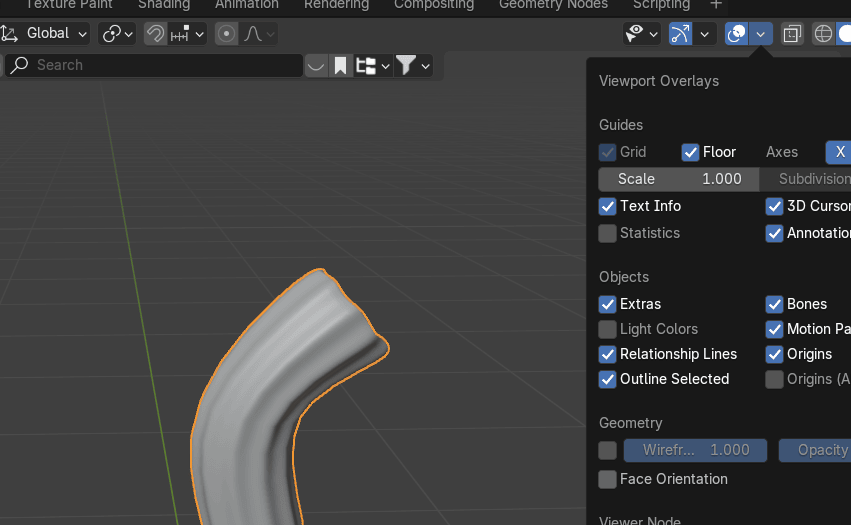The image size is (851, 525).
Task: Switch to the Compositing workspace tab
Action: [433, 5]
